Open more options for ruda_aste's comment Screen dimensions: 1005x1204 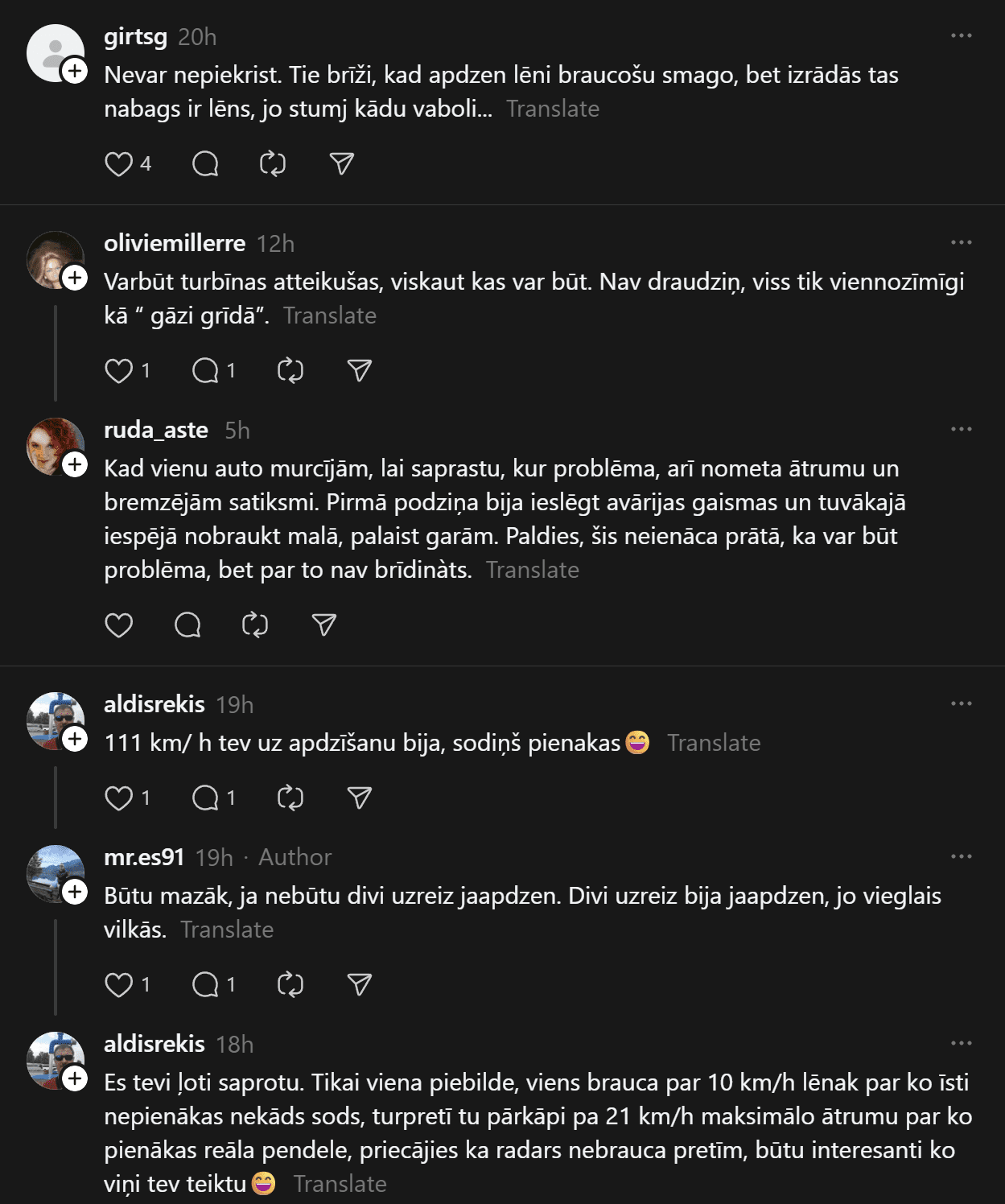click(x=961, y=429)
